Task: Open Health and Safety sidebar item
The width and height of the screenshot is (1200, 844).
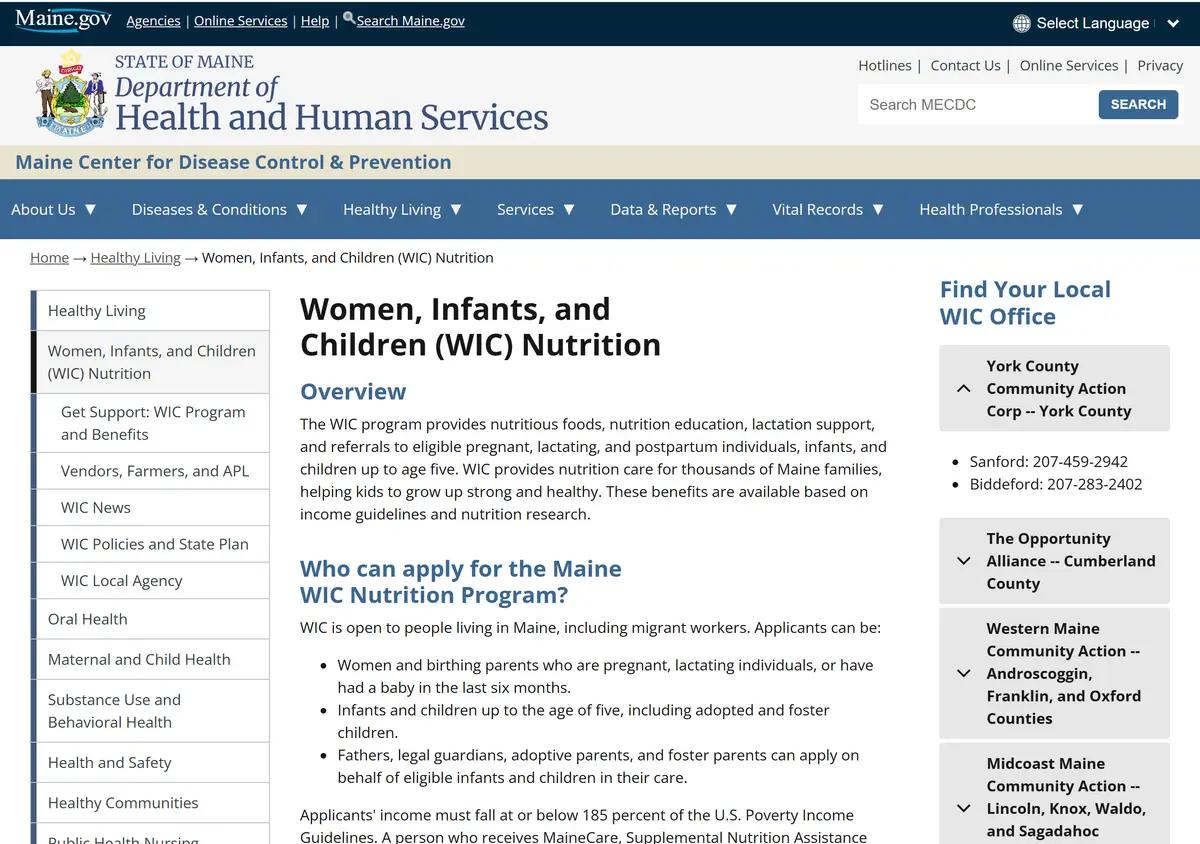Action: 150,762
